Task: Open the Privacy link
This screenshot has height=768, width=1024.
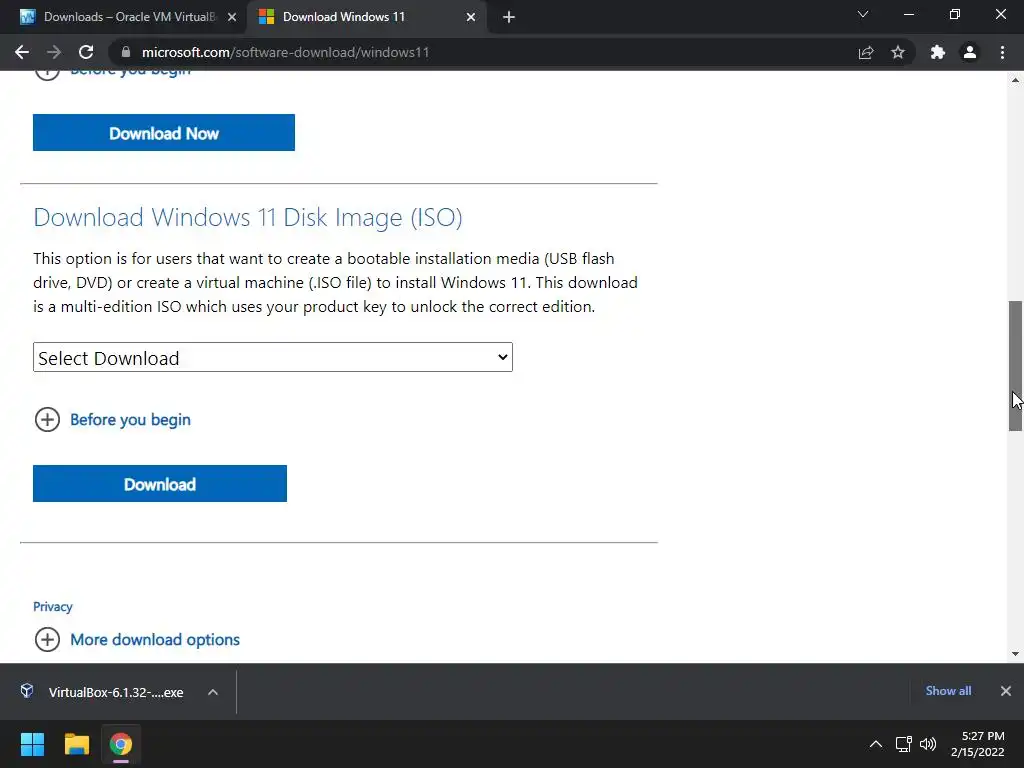Action: click(x=53, y=607)
